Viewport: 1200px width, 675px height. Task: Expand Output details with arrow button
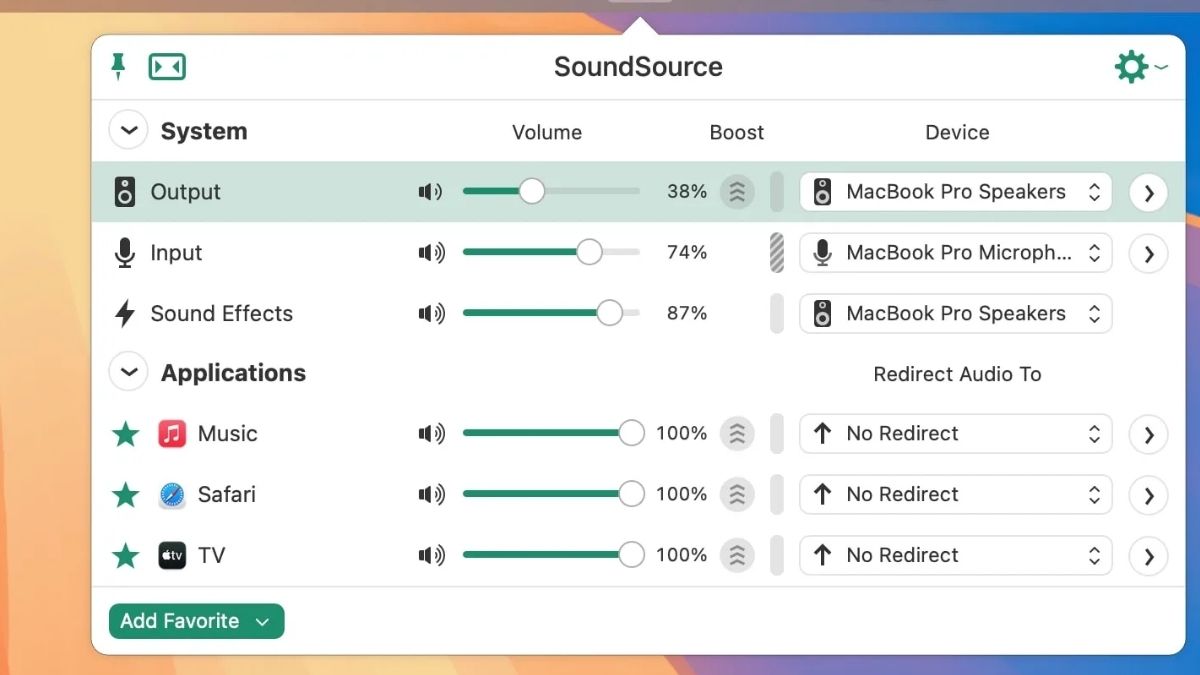[1148, 192]
